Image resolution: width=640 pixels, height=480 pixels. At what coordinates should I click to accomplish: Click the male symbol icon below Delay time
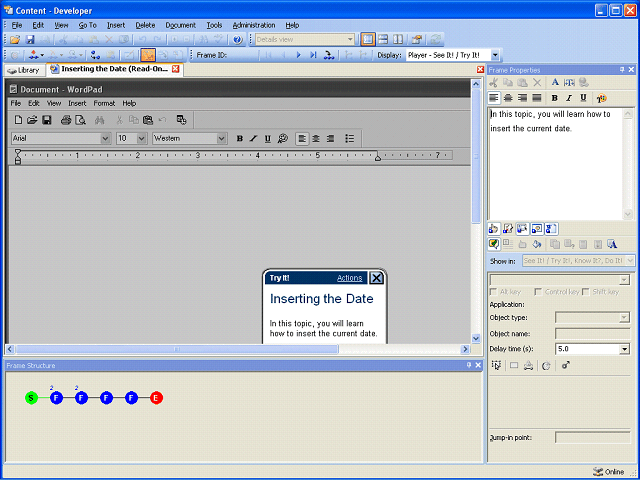[x=566, y=365]
